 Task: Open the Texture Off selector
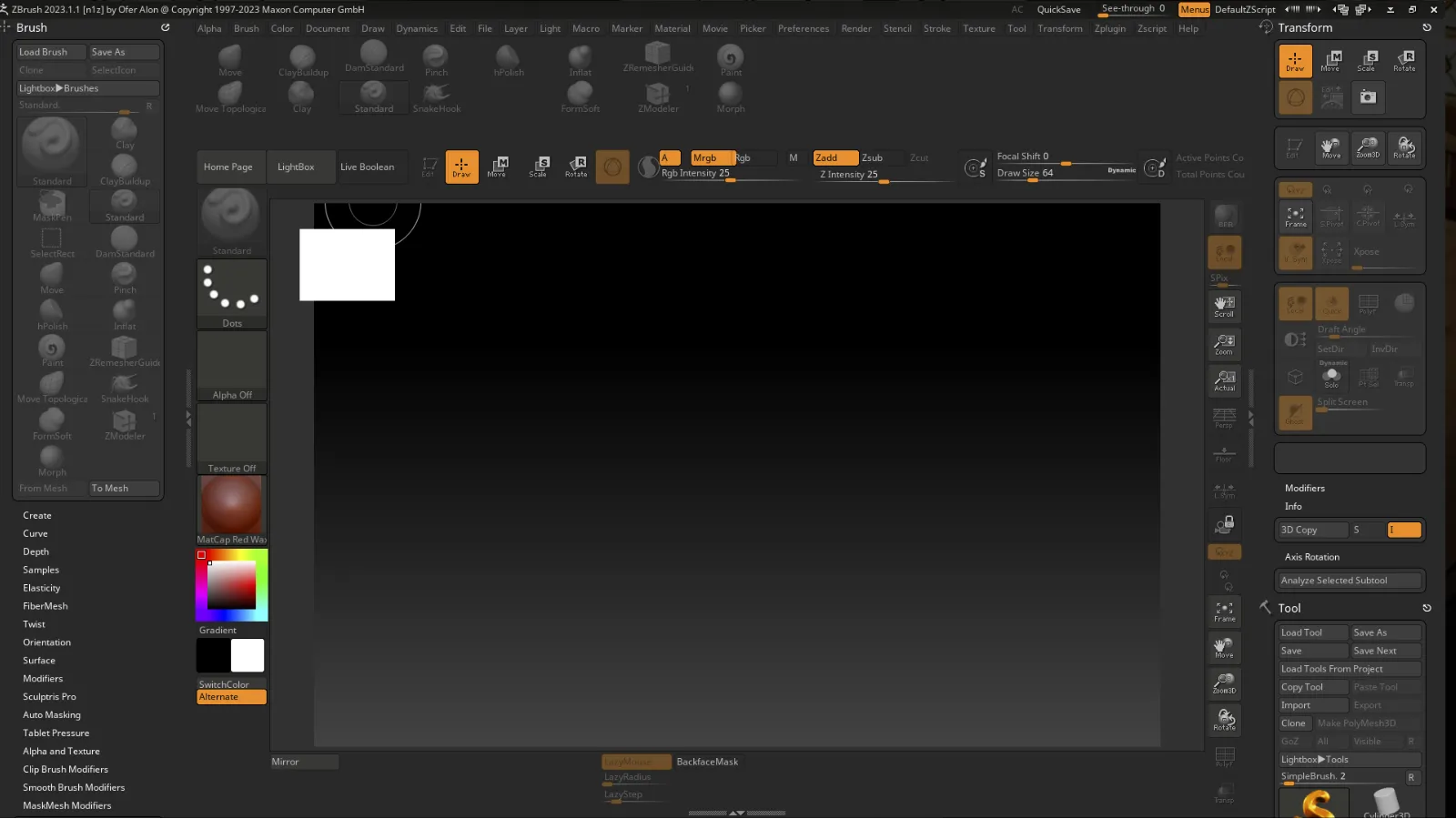coord(232,439)
